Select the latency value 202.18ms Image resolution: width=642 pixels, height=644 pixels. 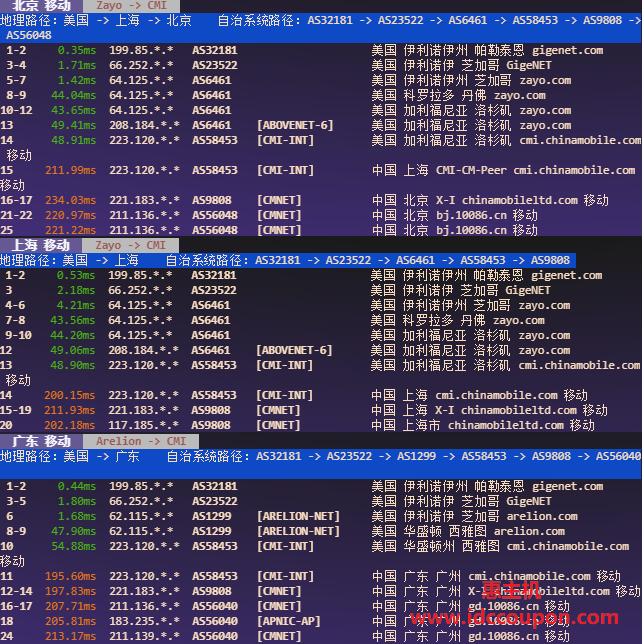coord(70,425)
